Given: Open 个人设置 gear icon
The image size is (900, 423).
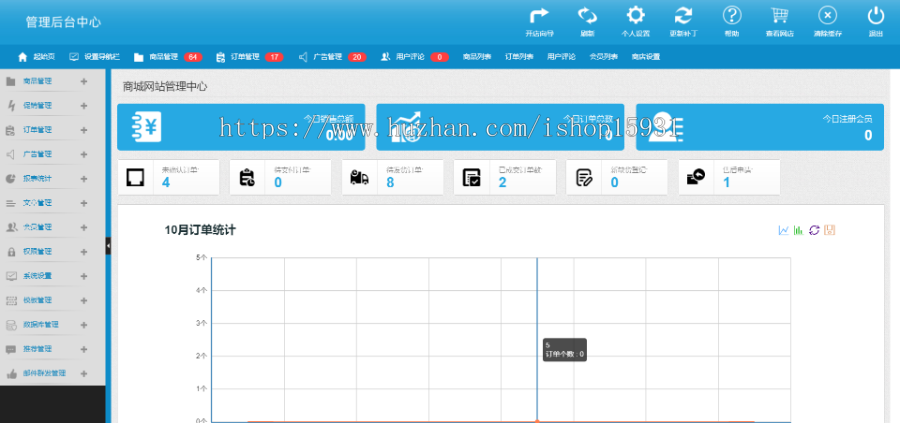Looking at the screenshot, I should (x=635, y=15).
